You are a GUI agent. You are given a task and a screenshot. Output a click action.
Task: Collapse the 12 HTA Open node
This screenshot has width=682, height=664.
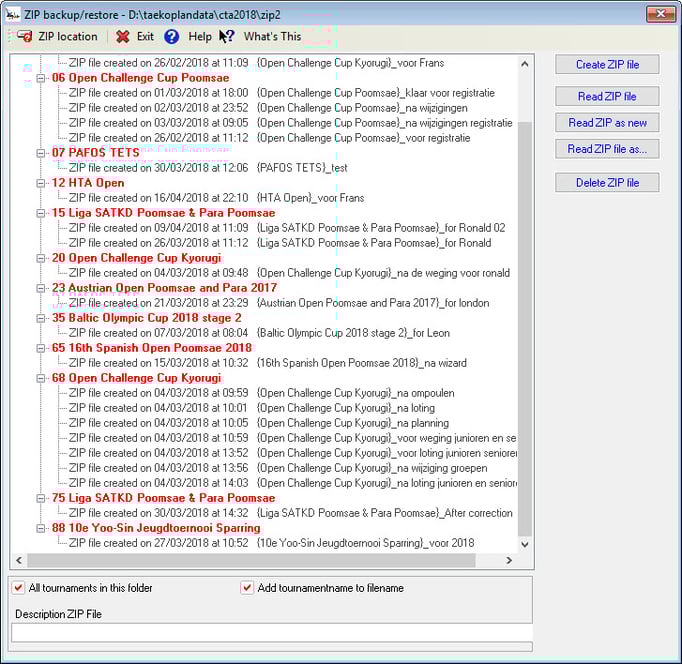41,183
